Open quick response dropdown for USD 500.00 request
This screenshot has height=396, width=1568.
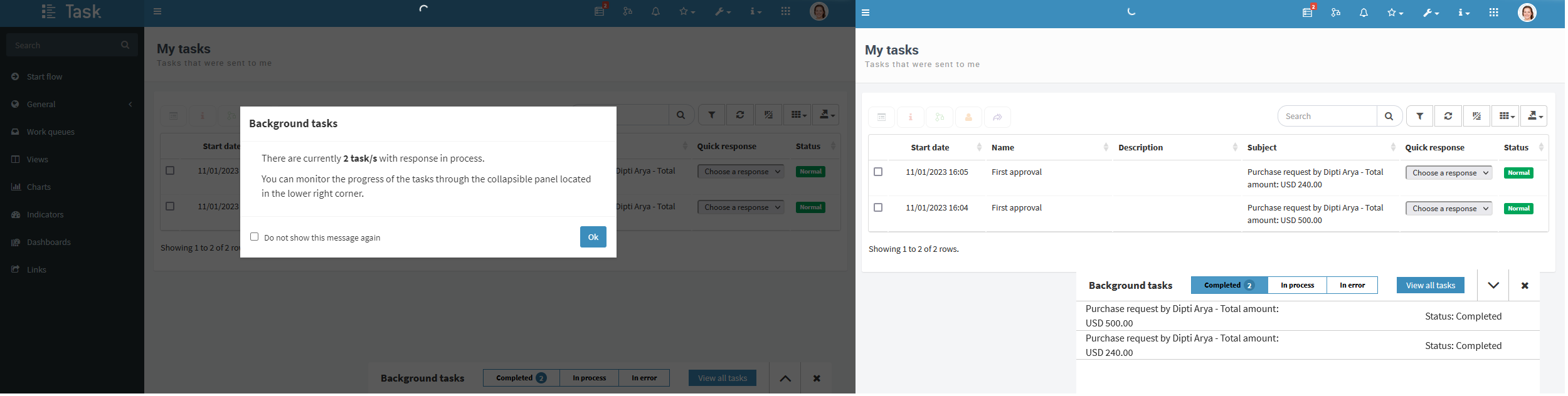point(1448,209)
